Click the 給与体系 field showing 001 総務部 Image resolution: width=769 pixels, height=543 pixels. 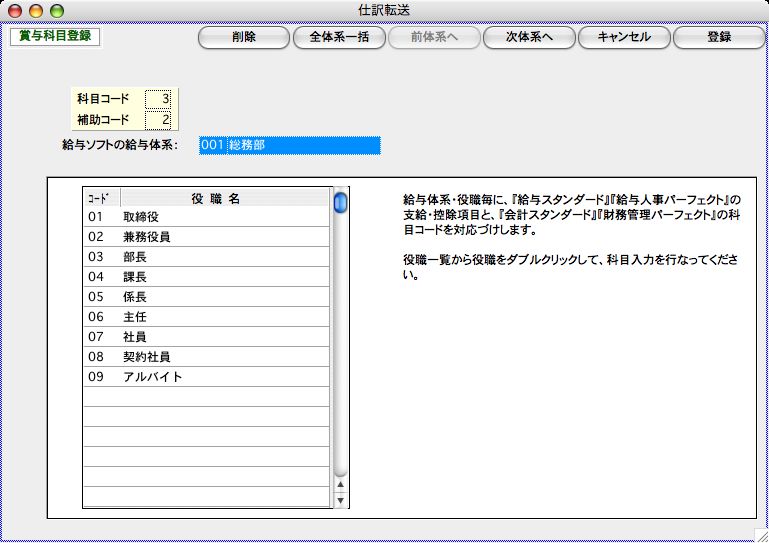pos(289,146)
